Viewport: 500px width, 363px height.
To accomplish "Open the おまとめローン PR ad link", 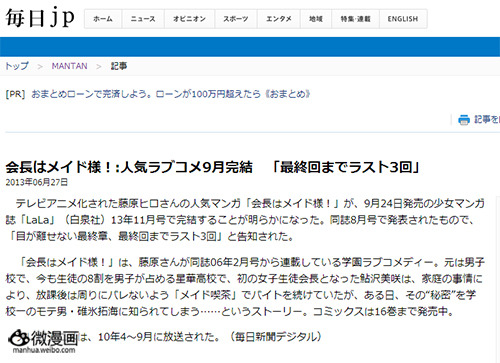I will coord(171,94).
